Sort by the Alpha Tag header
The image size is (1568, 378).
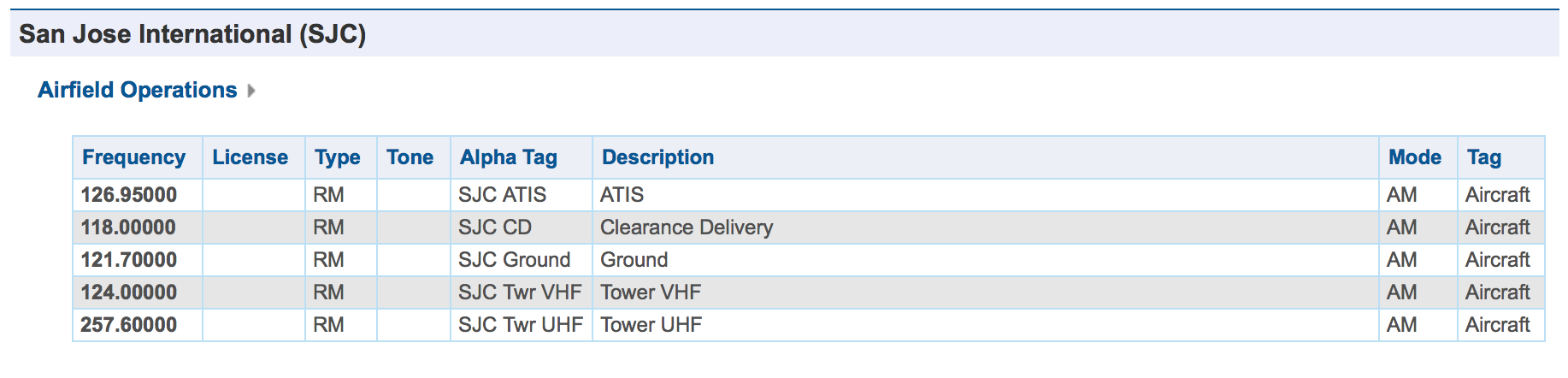[x=508, y=157]
